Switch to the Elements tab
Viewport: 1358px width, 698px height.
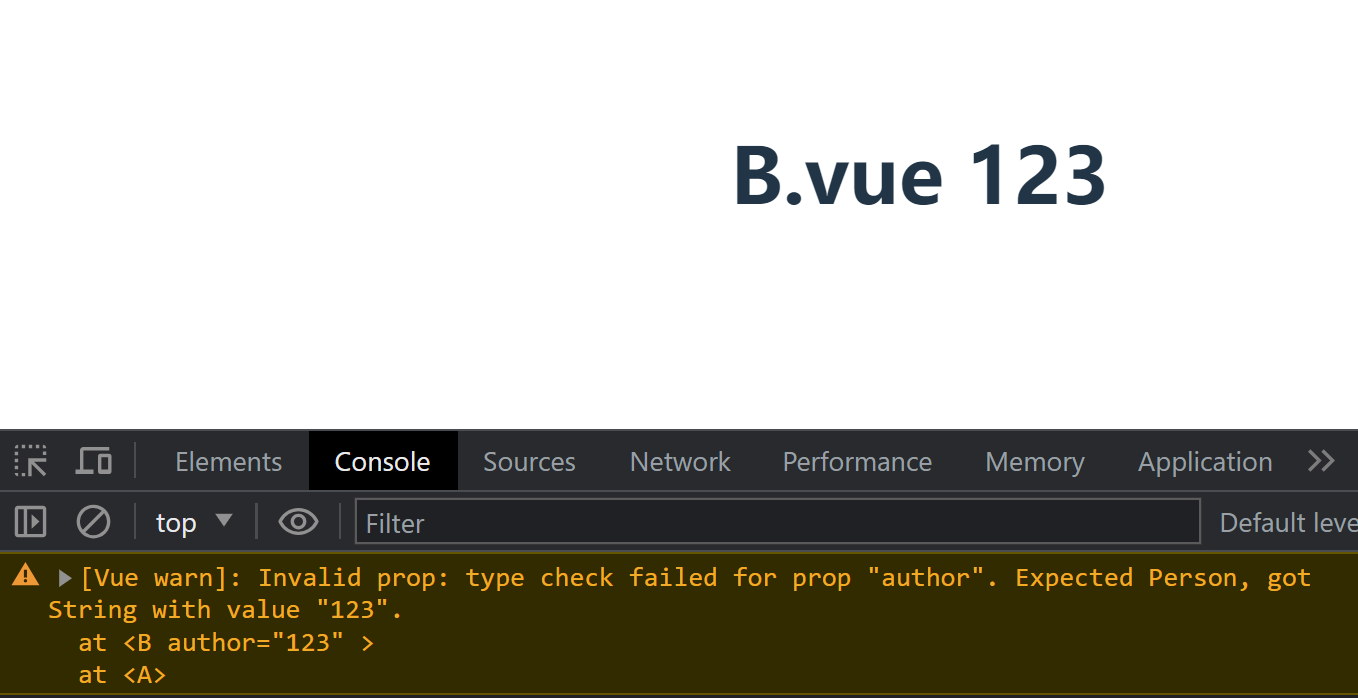(228, 461)
